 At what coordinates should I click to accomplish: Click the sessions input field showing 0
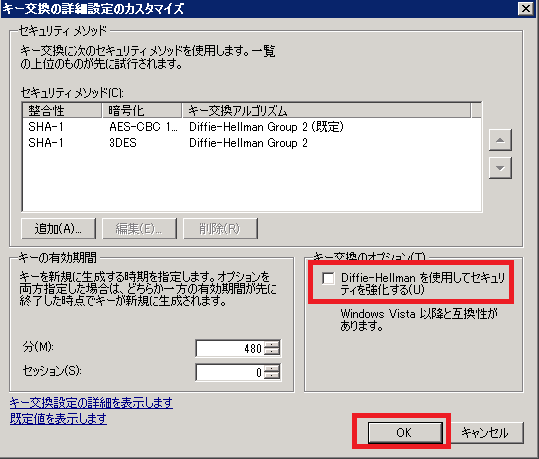(230, 372)
